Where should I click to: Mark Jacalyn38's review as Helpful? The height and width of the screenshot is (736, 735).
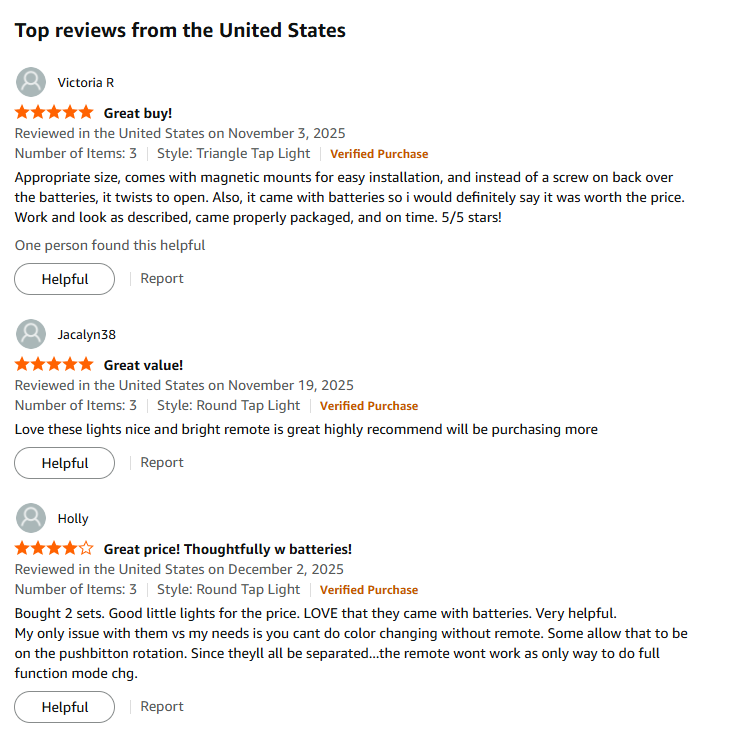[65, 463]
